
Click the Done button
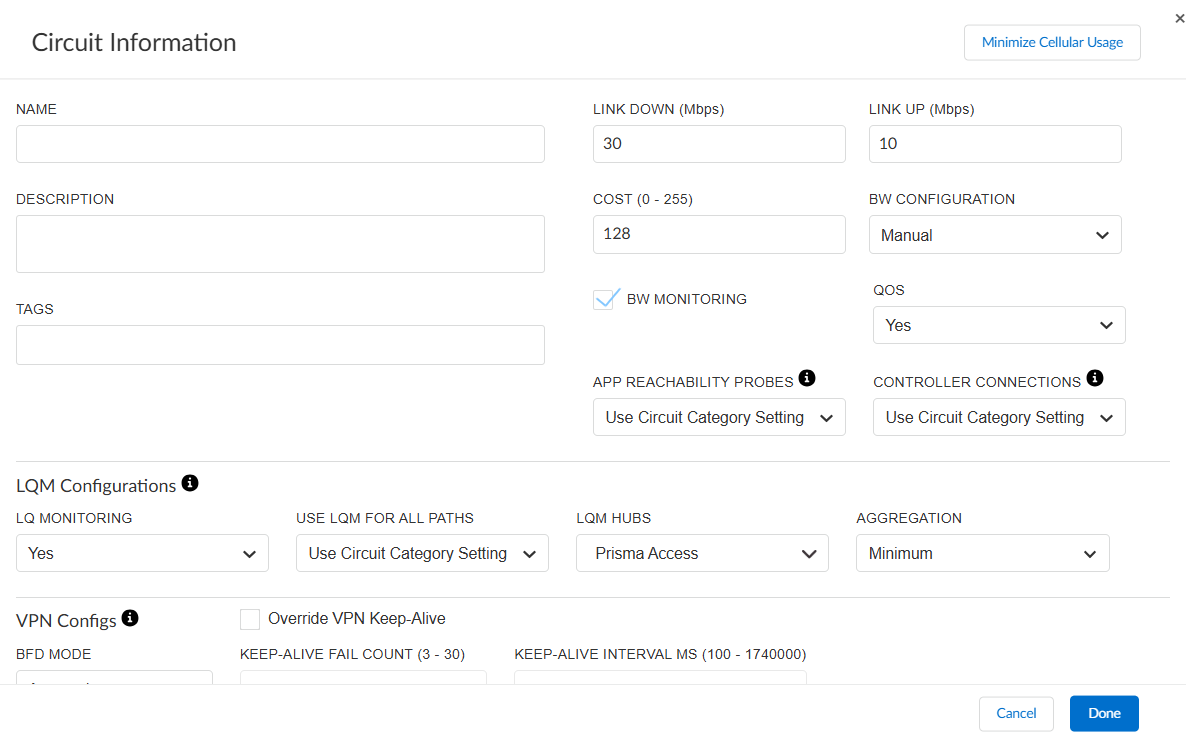click(1104, 713)
